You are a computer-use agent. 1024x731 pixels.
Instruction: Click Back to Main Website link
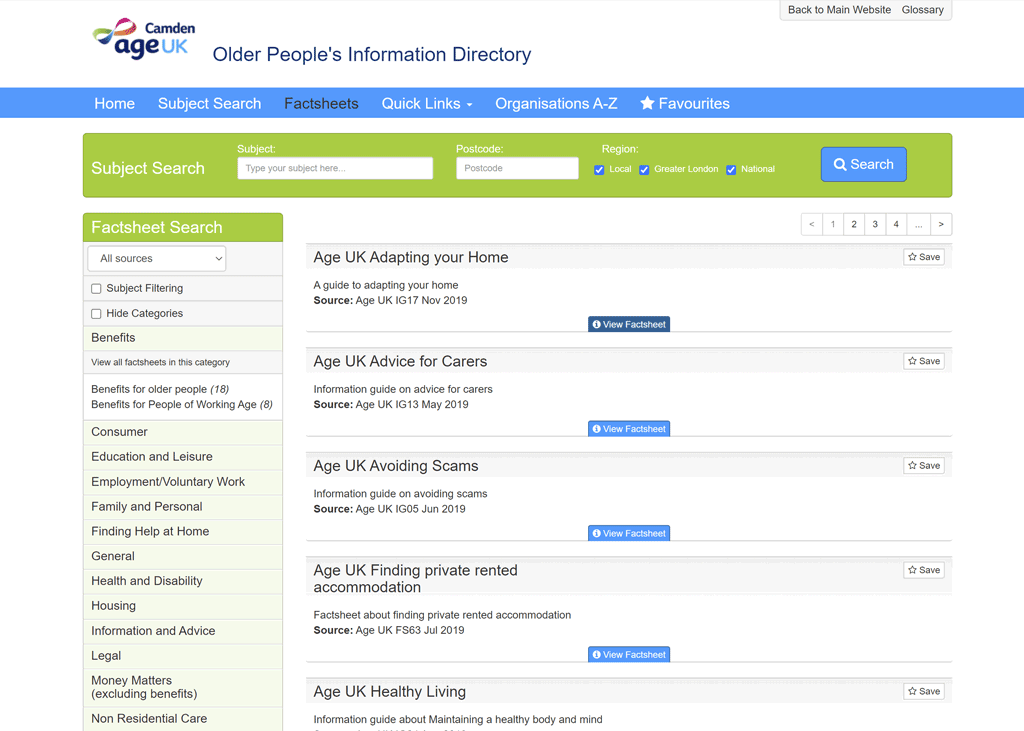(x=839, y=10)
